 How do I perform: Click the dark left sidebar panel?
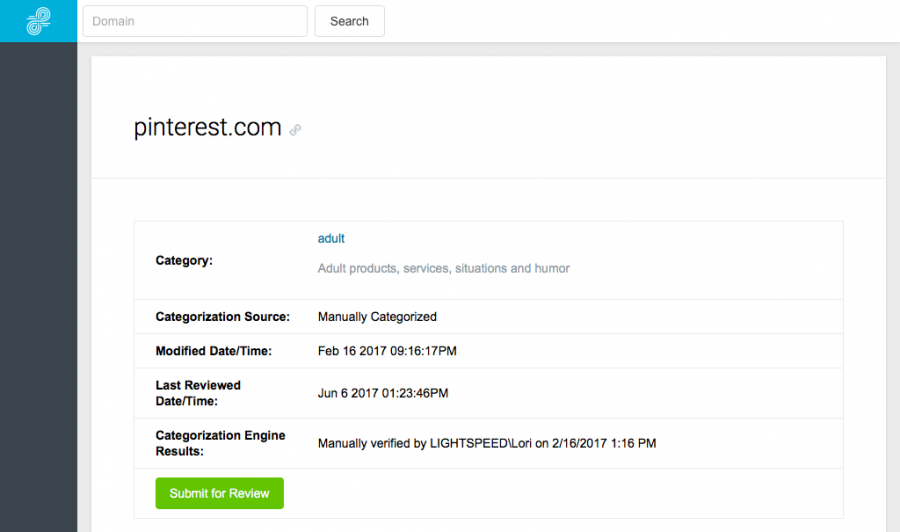[38, 287]
